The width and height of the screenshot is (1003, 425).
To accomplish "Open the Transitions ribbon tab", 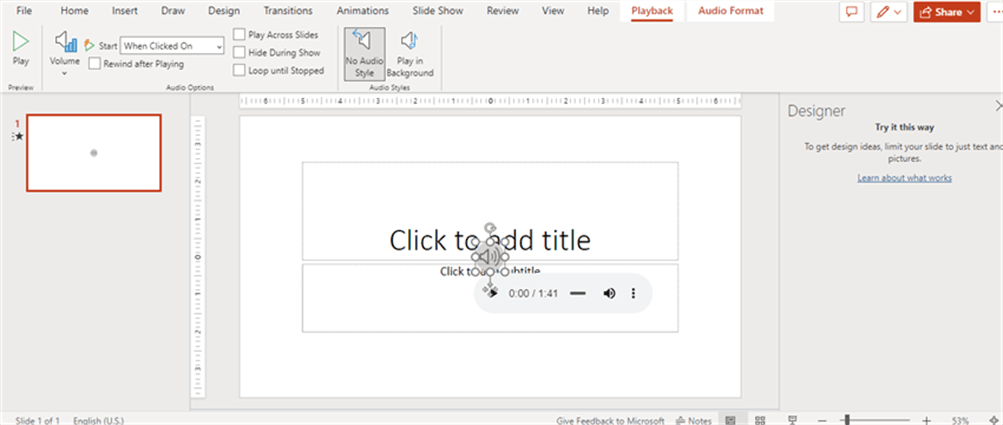I will 287,11.
